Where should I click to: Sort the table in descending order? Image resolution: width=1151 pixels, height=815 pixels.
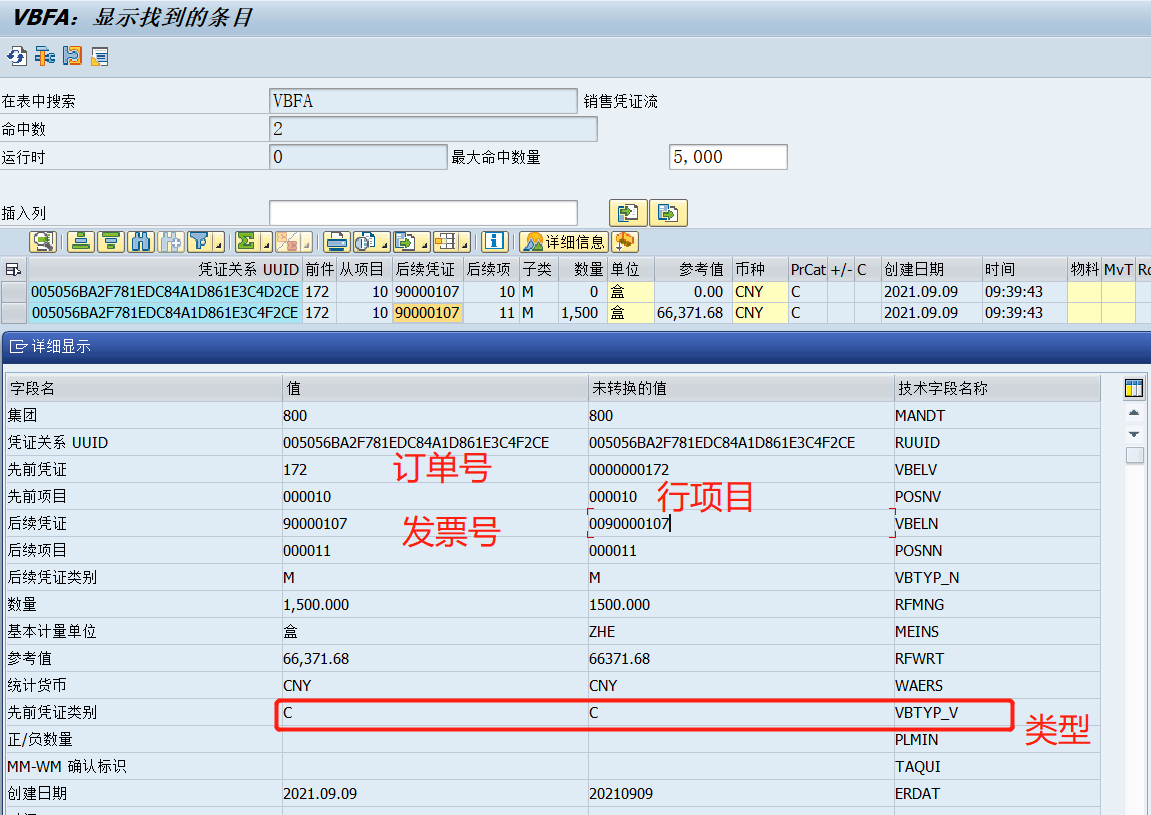point(111,241)
